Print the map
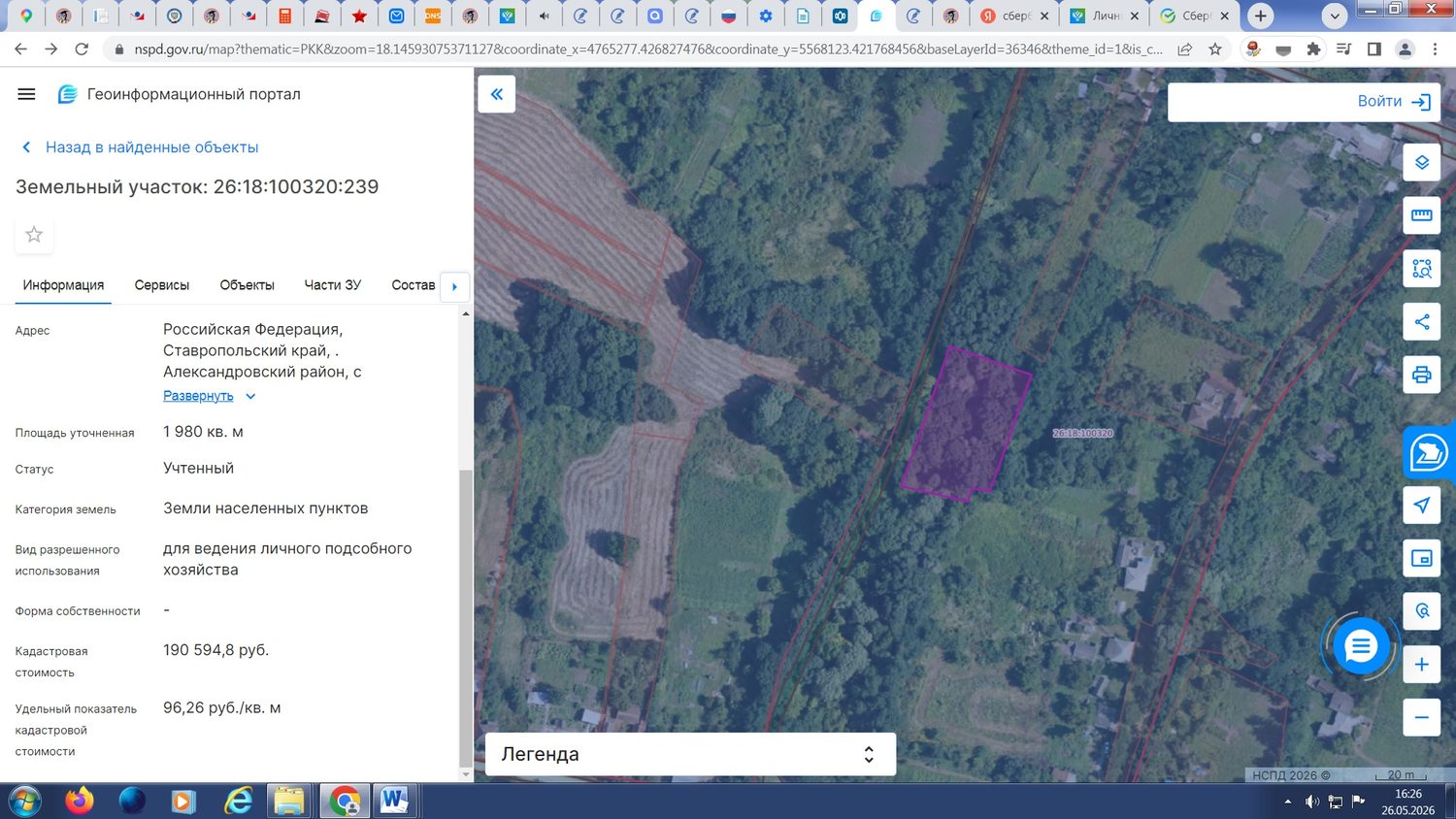 coord(1422,375)
